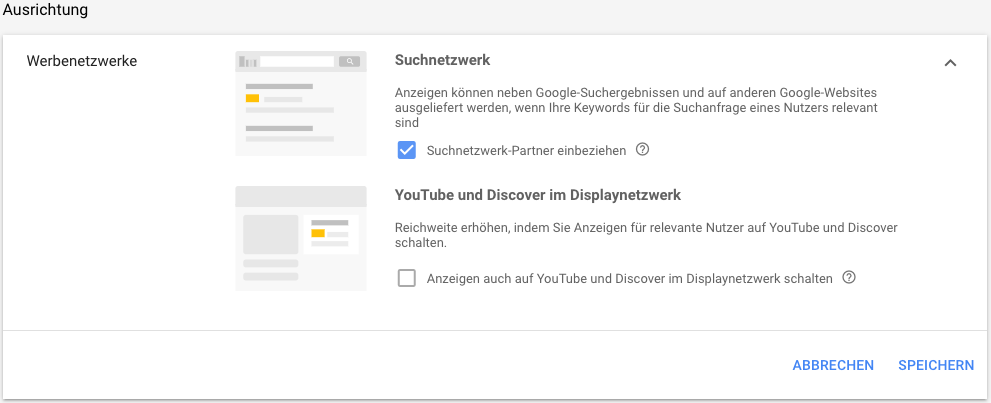Click the Suchnetzwerk heading
This screenshot has width=991, height=403.
pyautogui.click(x=442, y=61)
